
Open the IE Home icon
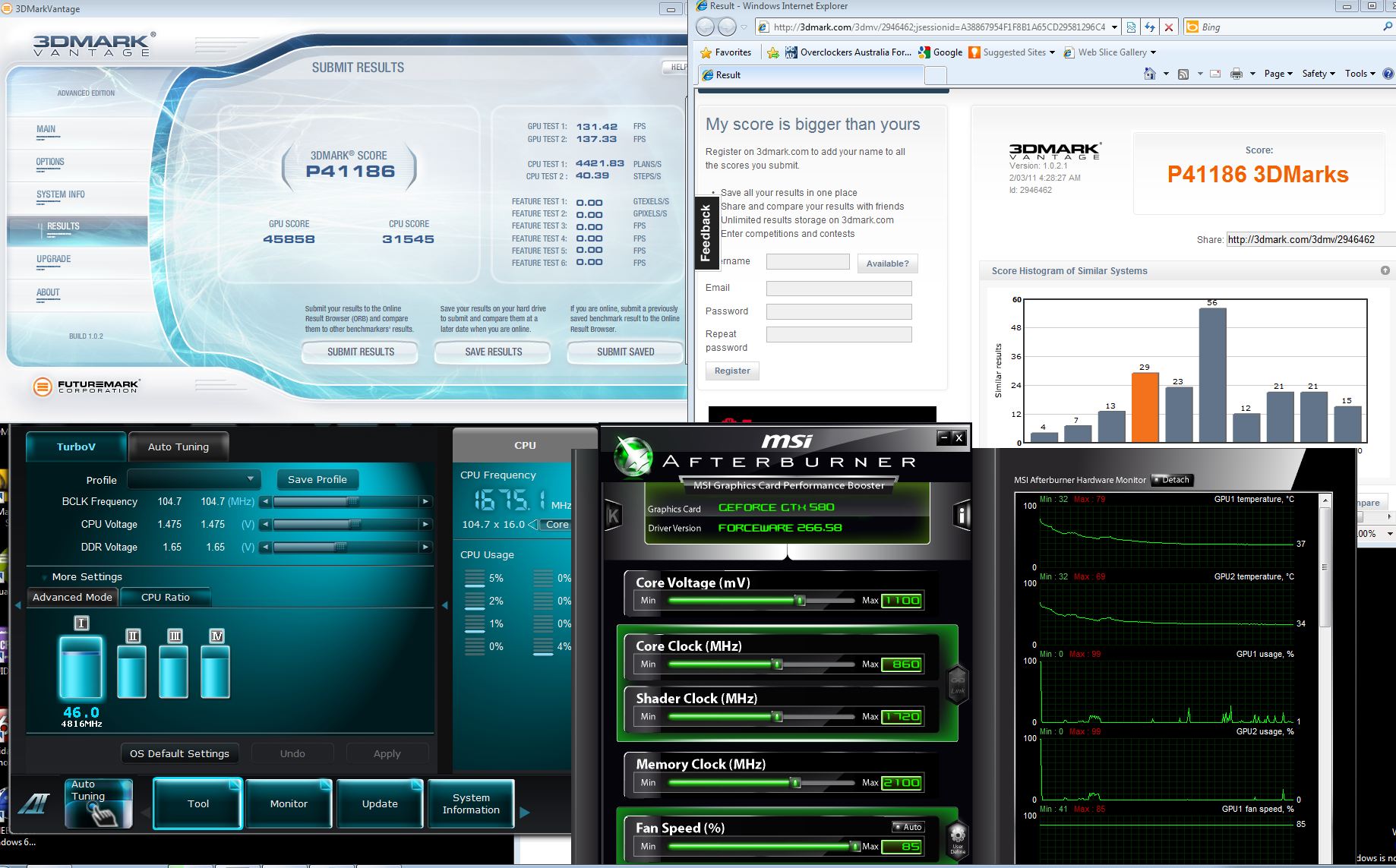click(x=1150, y=74)
